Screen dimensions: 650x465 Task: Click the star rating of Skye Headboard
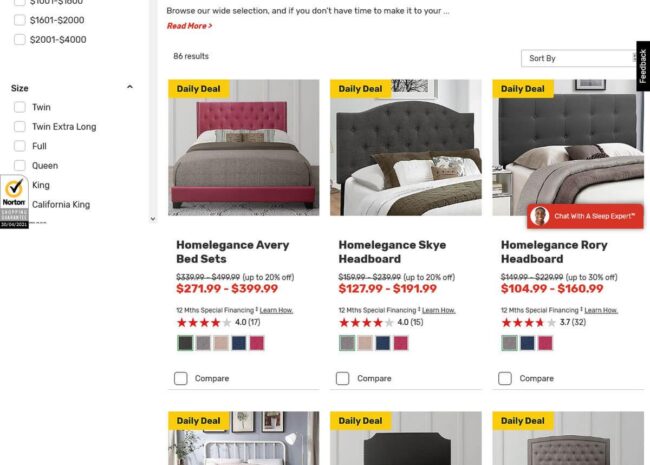pos(366,322)
